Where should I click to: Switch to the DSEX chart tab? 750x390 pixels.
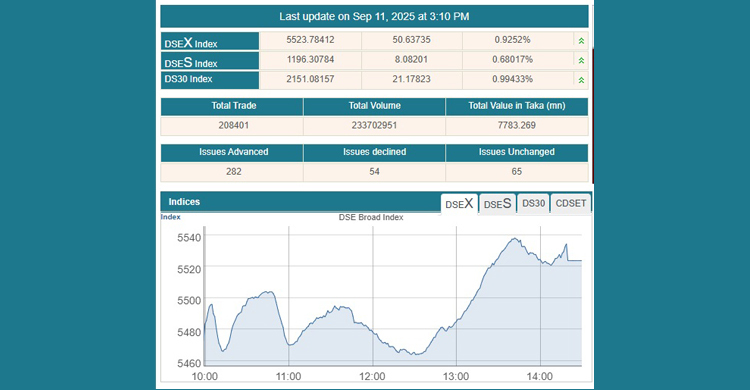[x=459, y=204]
